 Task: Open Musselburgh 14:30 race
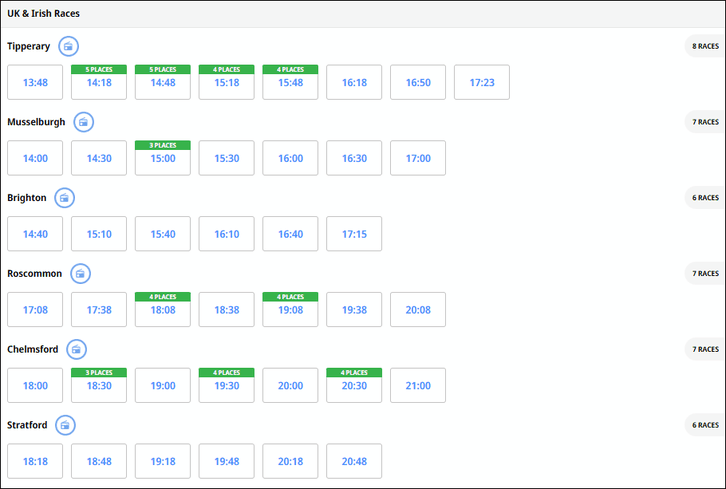[99, 158]
